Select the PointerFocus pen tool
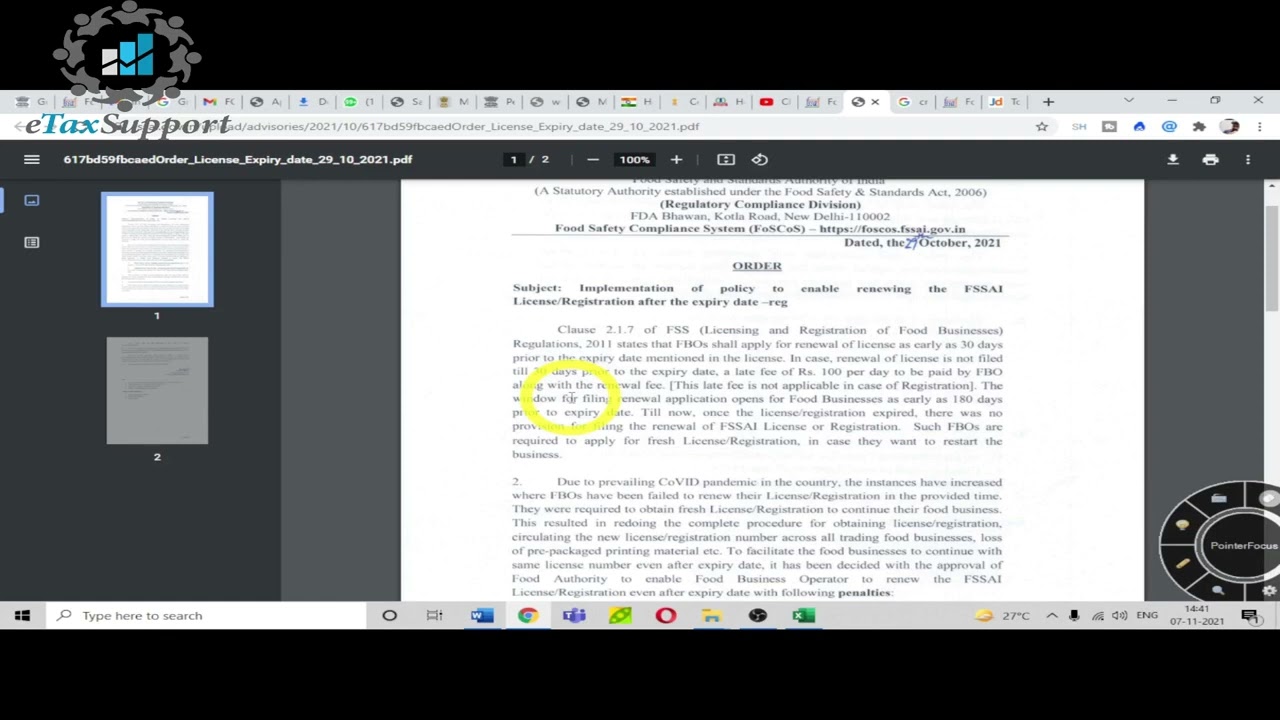1280x720 pixels. (1182, 564)
